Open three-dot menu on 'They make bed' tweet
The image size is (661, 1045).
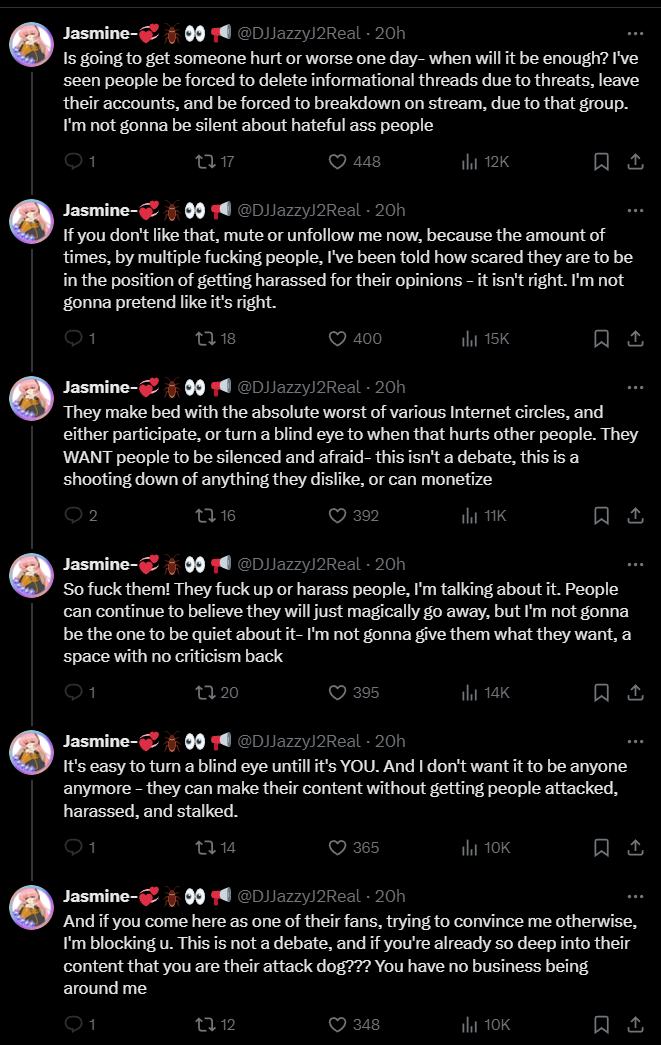(x=636, y=387)
